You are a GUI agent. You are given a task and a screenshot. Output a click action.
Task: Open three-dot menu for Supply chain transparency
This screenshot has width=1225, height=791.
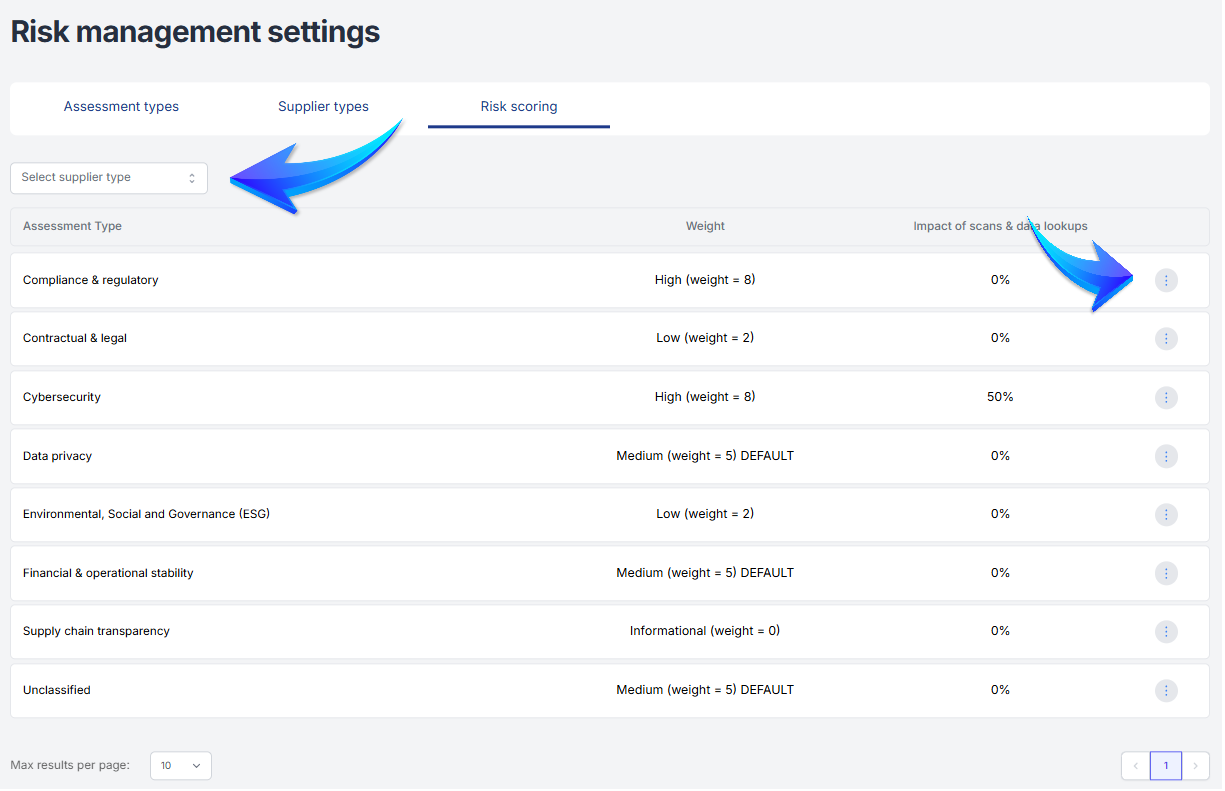pos(1166,632)
